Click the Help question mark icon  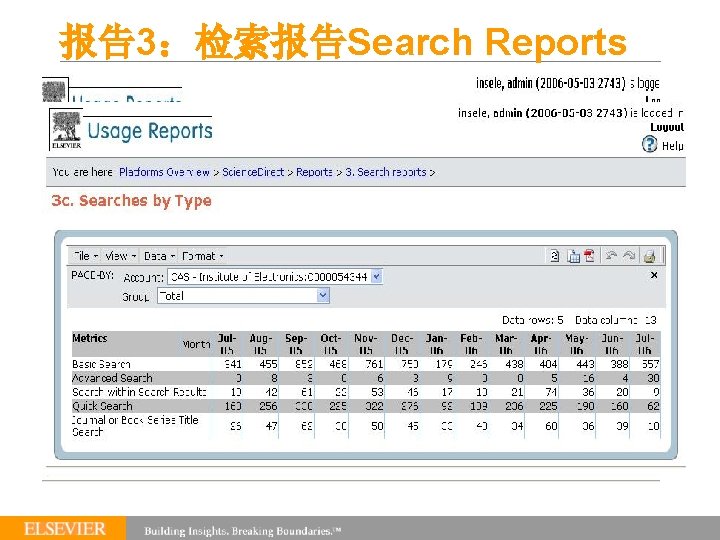point(649,144)
